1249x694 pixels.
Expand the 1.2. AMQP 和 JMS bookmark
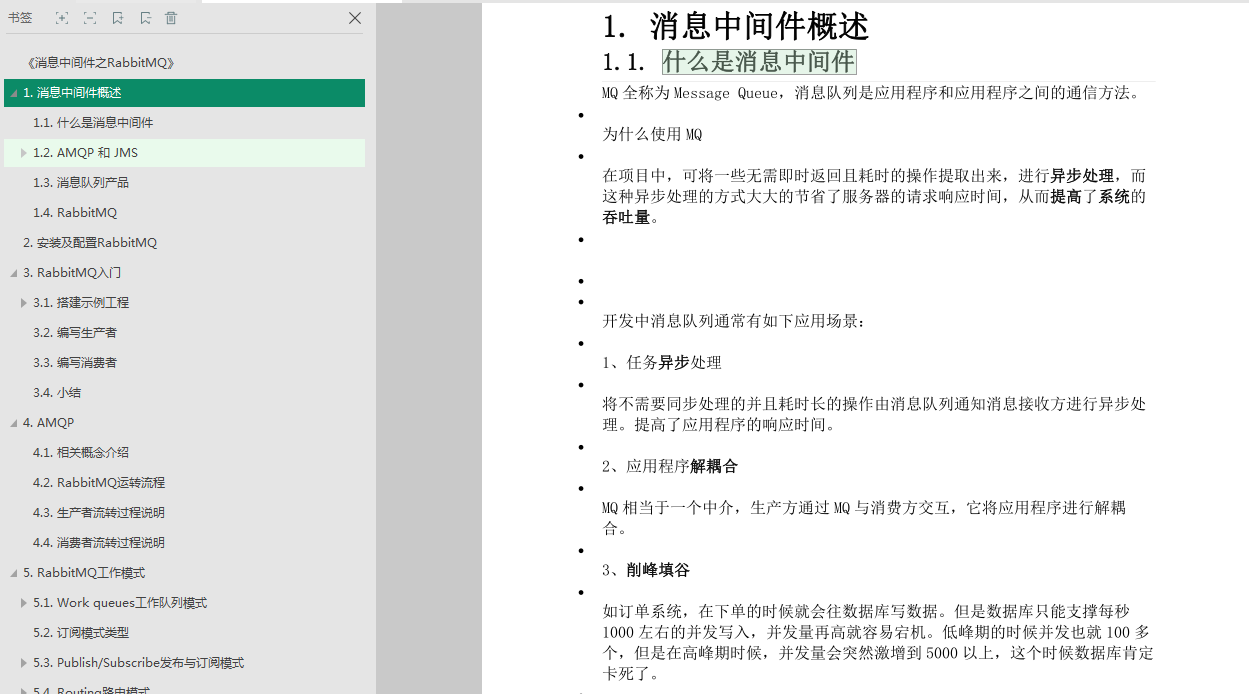tap(22, 152)
